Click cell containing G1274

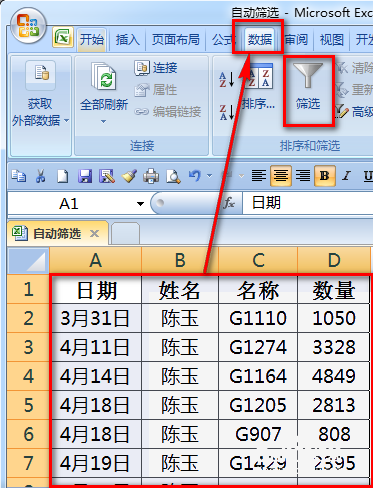258,347
